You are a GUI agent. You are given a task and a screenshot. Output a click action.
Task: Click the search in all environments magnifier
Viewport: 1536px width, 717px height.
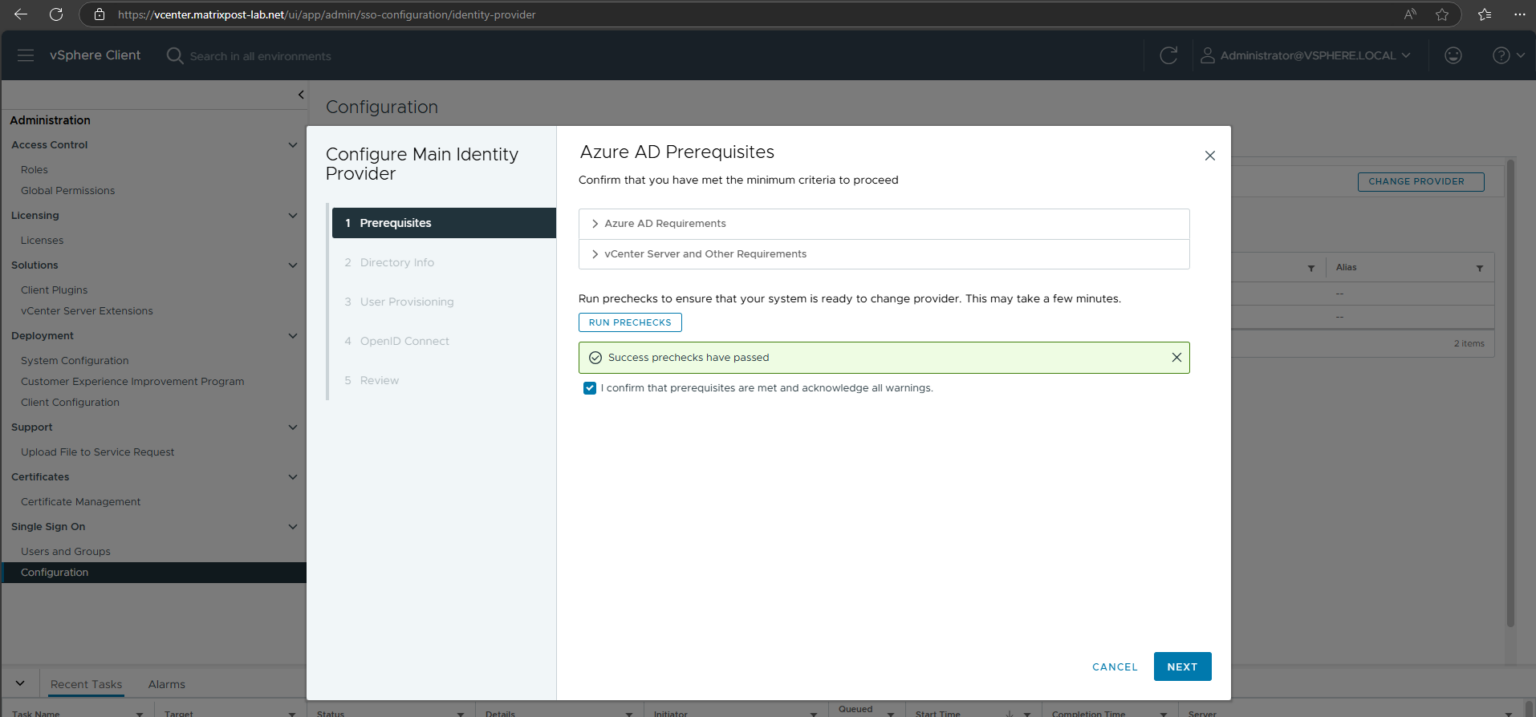[174, 55]
